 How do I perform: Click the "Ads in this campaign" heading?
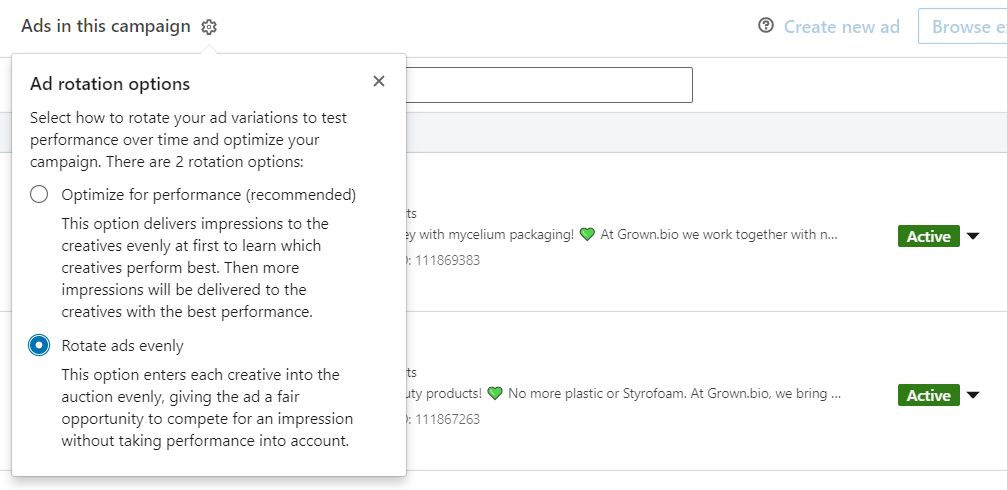(x=106, y=26)
